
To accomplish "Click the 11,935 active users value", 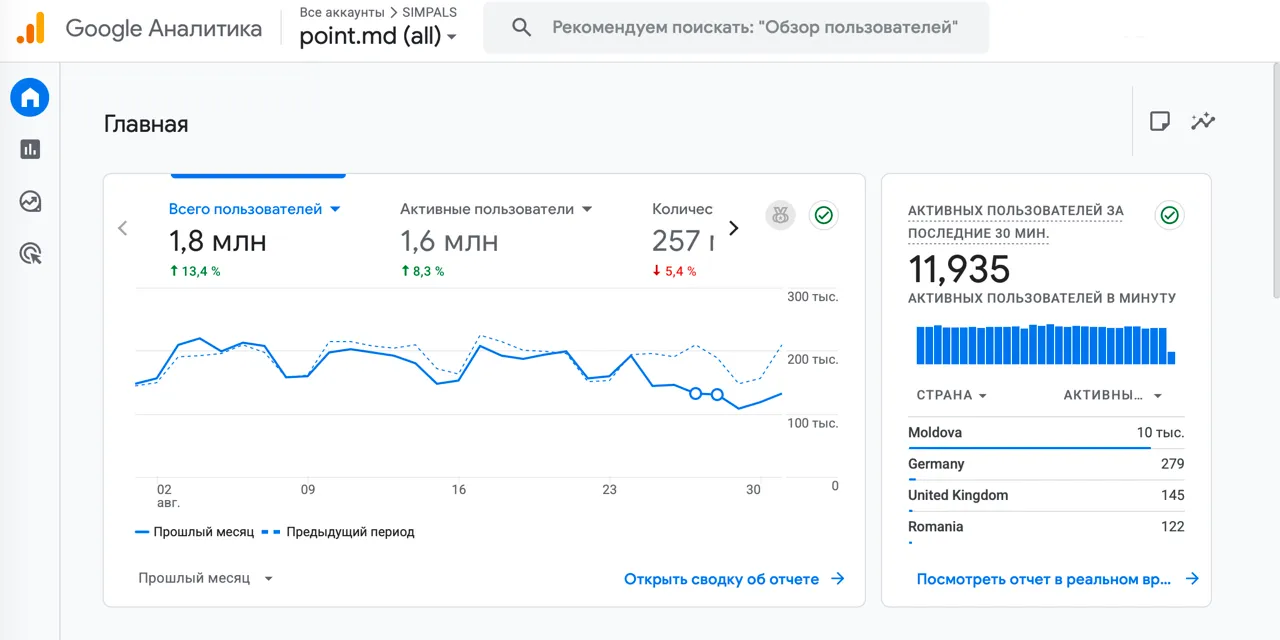I will pos(959,269).
